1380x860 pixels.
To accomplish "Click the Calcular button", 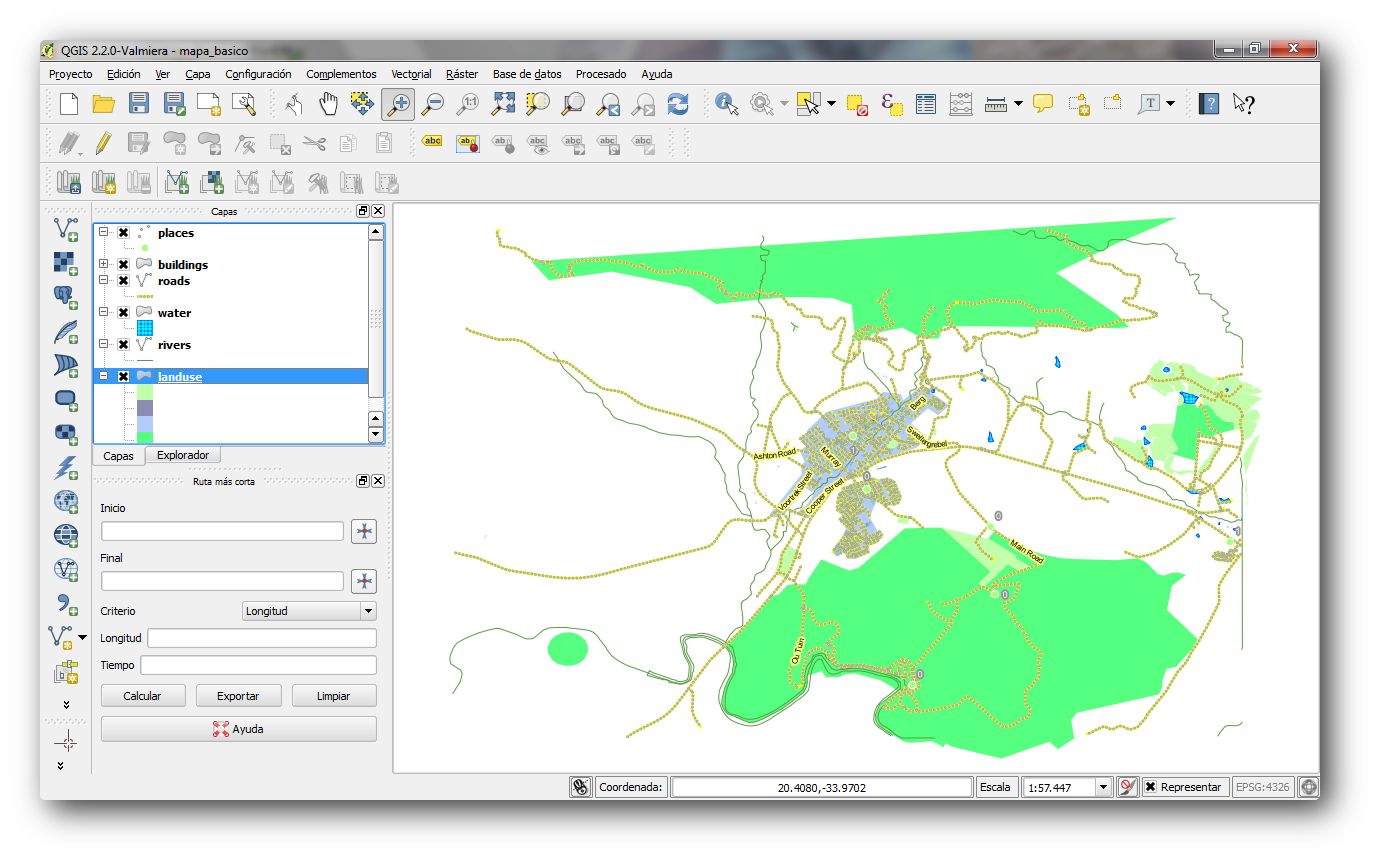I will click(x=142, y=696).
